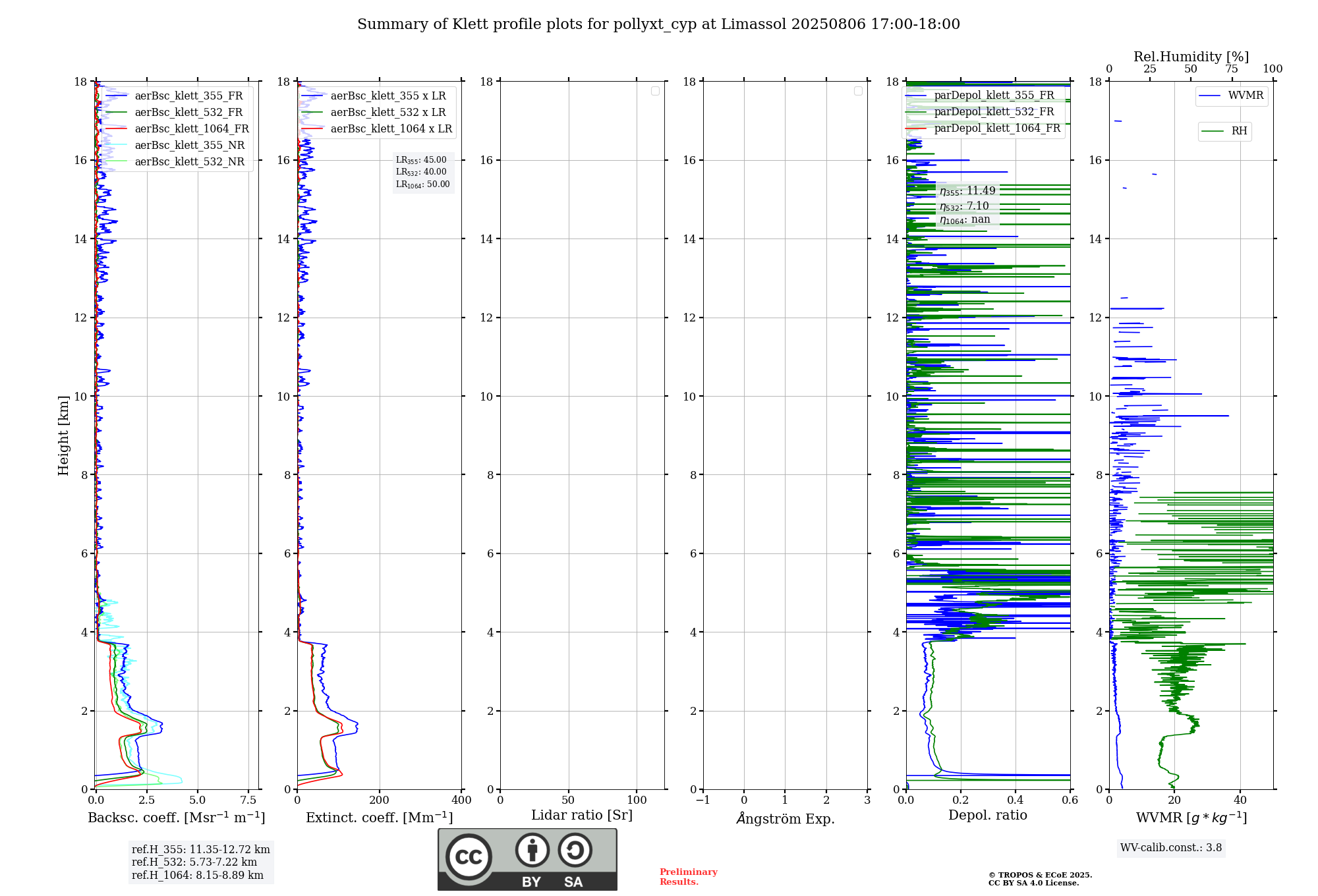Click the aerBsc_klett_355_NR legend entry
Screen dimensions: 1318x896
pyautogui.click(x=175, y=145)
